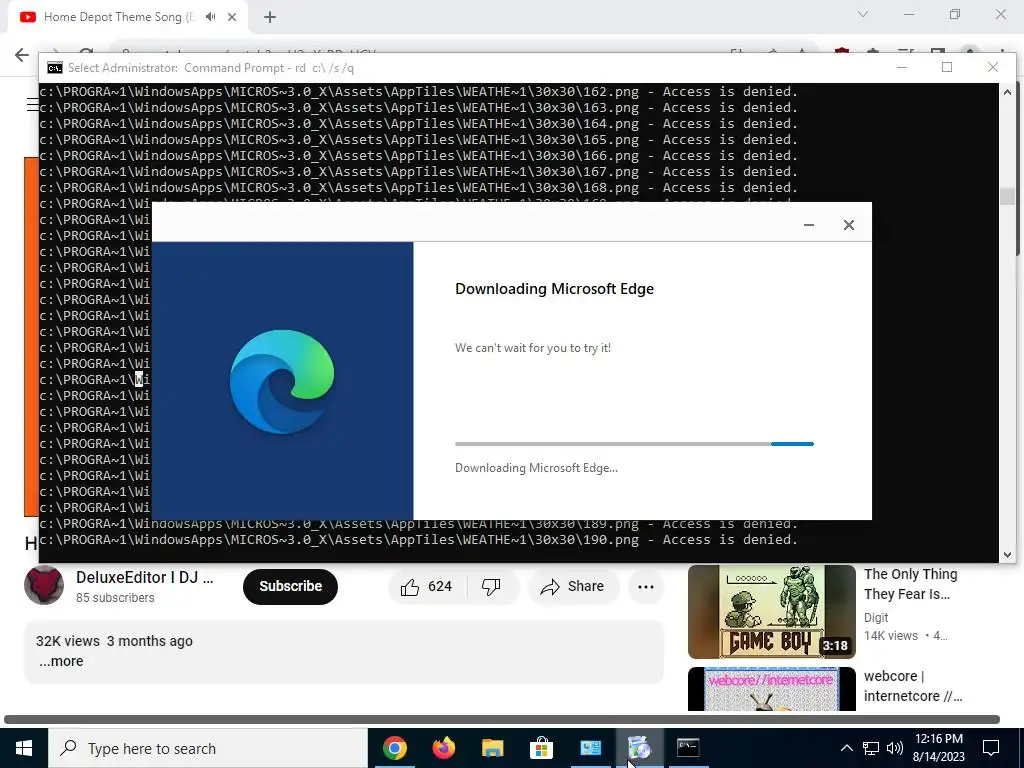
Task: Click the Downloading Microsoft Edge heading
Action: pyautogui.click(x=554, y=289)
